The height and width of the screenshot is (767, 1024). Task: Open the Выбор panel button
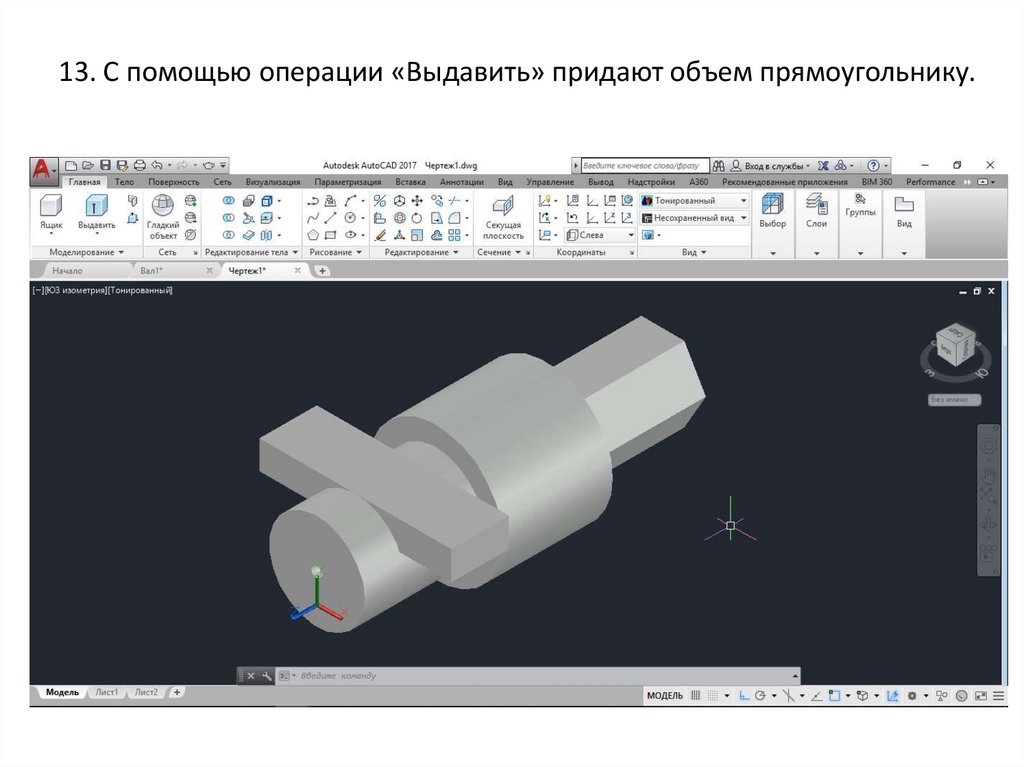[773, 223]
